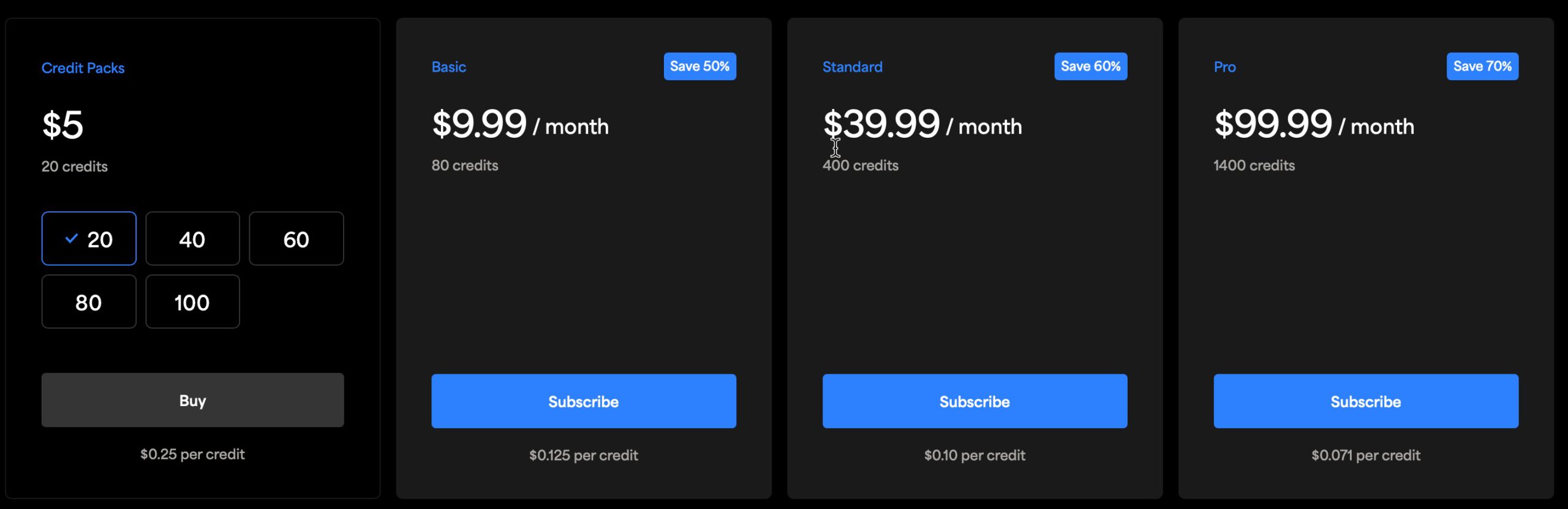This screenshot has width=1568, height=509.
Task: Click the Basic plan title
Action: click(x=449, y=67)
